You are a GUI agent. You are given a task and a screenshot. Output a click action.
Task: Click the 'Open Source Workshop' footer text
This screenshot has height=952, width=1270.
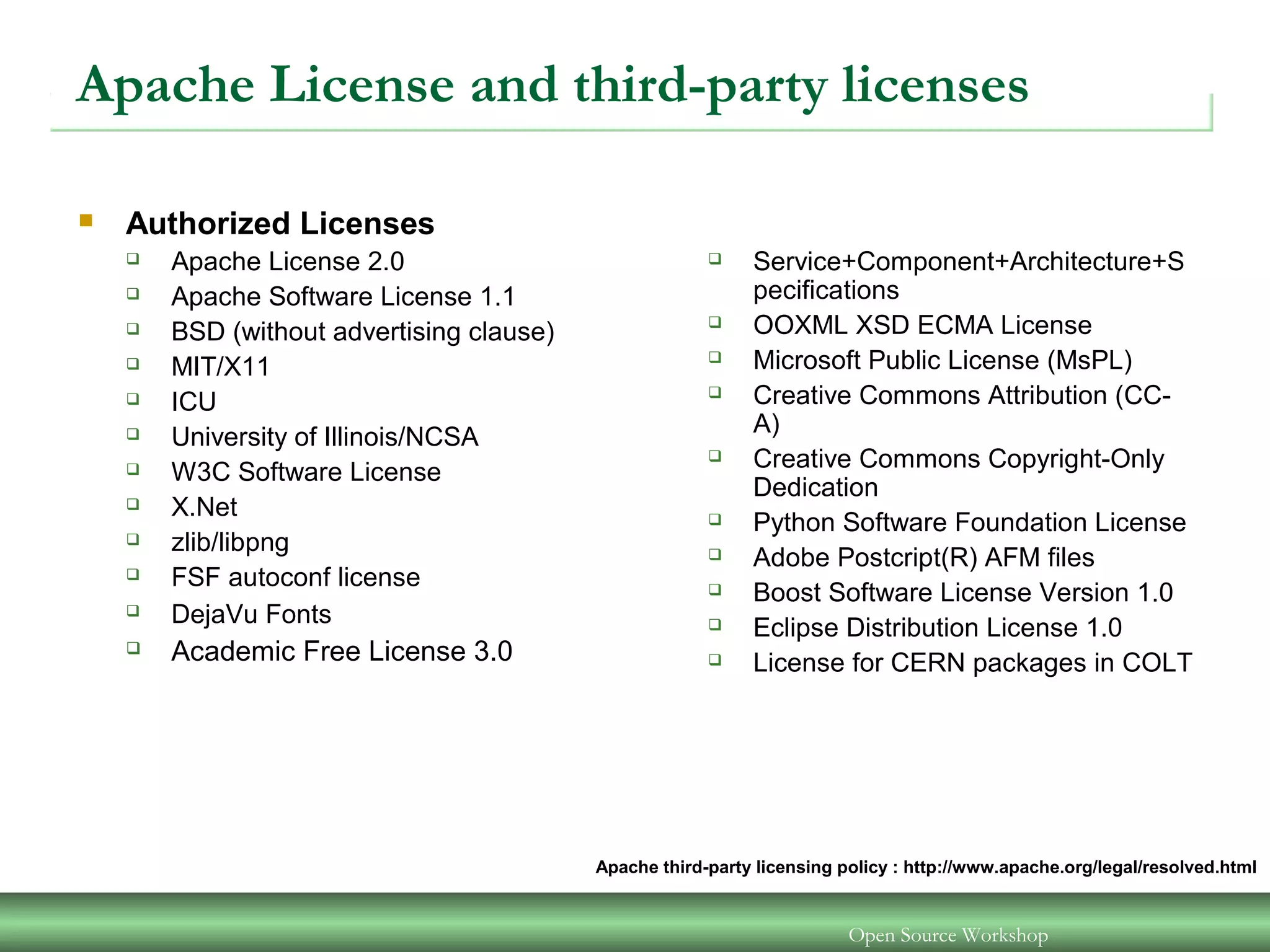tap(948, 935)
